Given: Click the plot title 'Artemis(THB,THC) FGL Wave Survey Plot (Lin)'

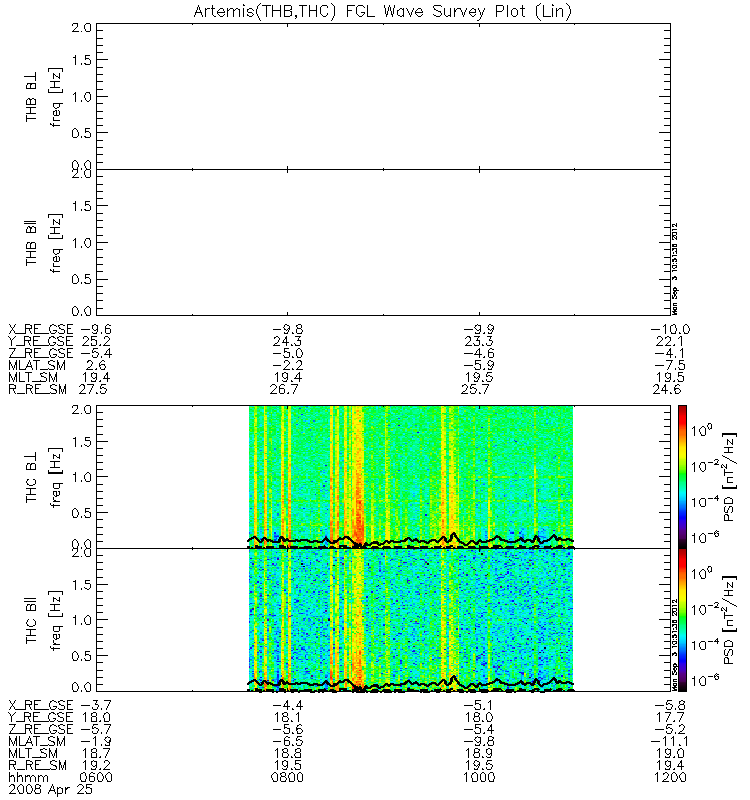Looking at the screenshot, I should pos(383,11).
